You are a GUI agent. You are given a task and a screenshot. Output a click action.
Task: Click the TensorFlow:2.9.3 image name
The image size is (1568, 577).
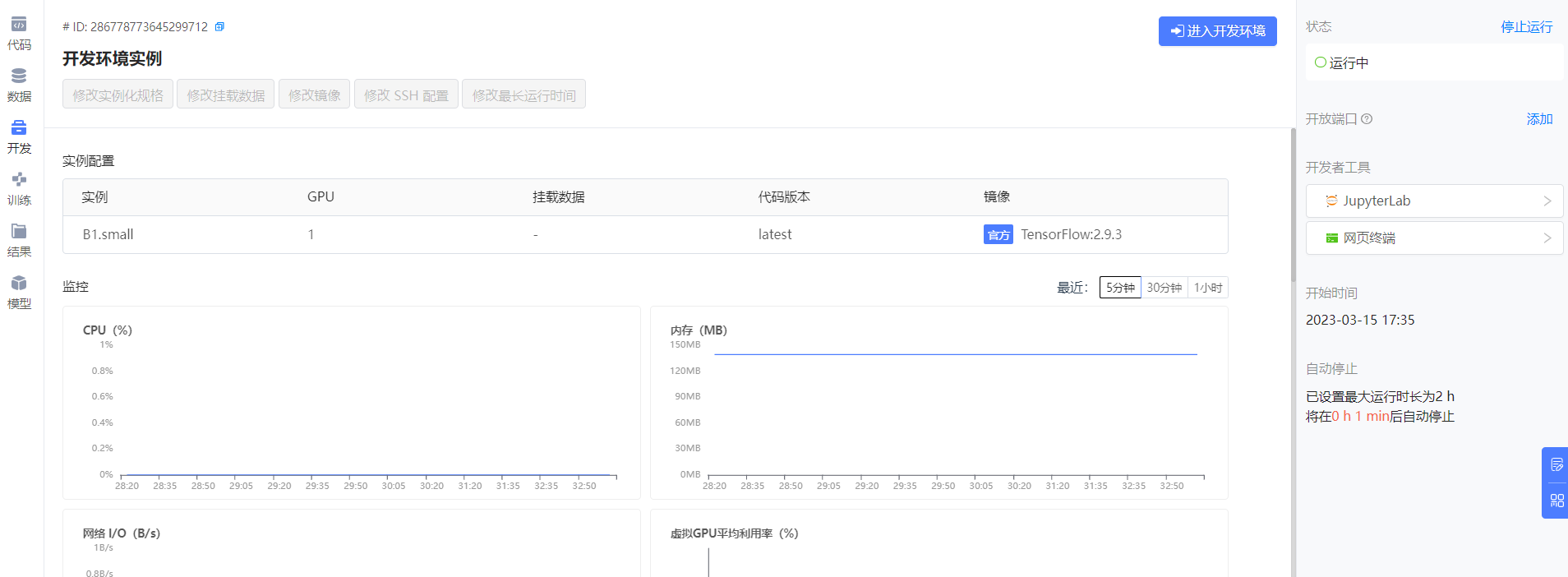point(1072,234)
